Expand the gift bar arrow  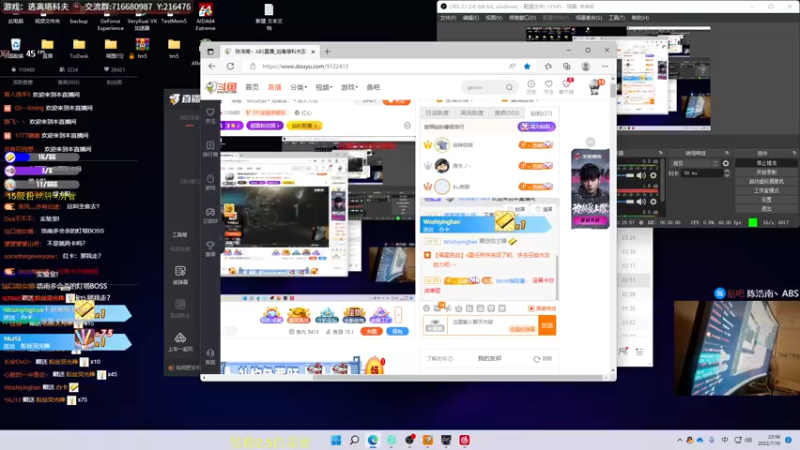pyautogui.click(x=398, y=315)
